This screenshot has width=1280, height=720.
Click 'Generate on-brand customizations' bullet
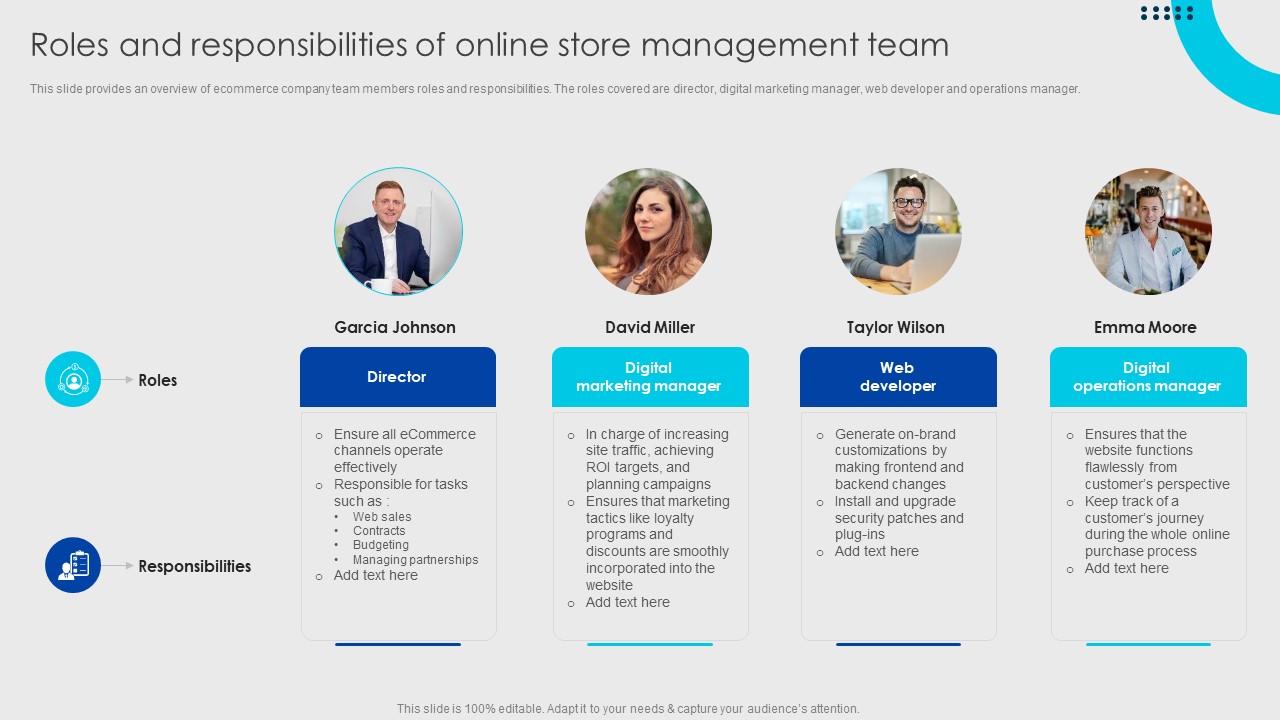pos(900,459)
